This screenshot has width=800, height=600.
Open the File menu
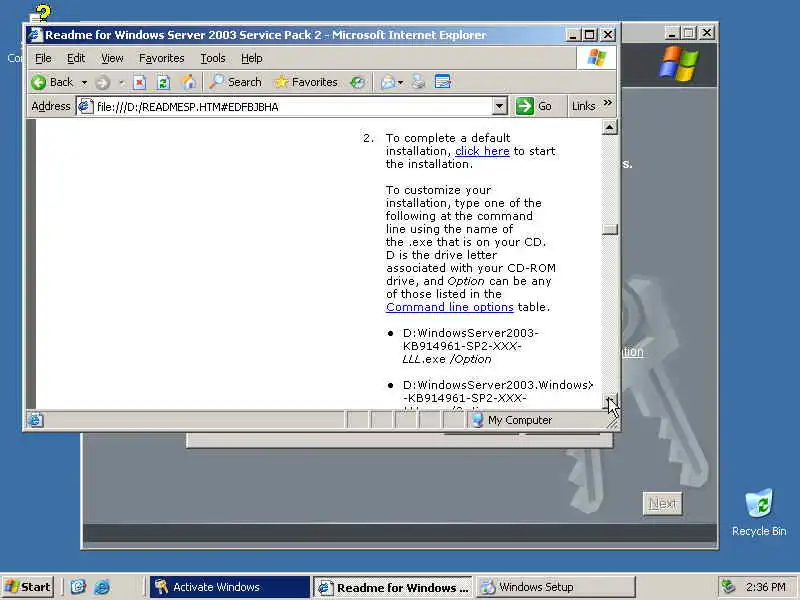click(x=43, y=58)
